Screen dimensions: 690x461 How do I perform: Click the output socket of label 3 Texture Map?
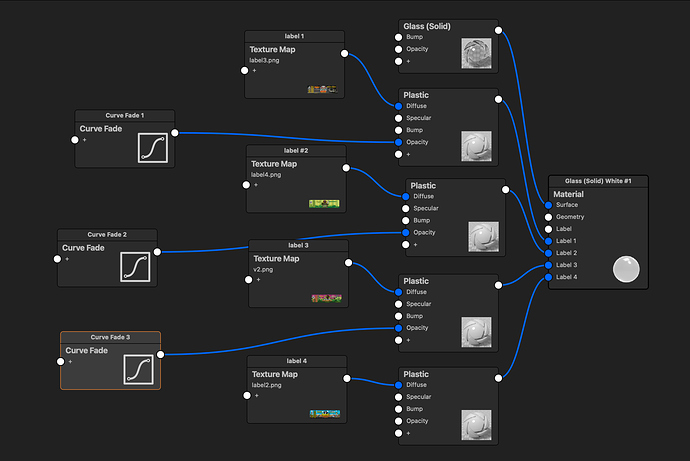click(x=349, y=263)
